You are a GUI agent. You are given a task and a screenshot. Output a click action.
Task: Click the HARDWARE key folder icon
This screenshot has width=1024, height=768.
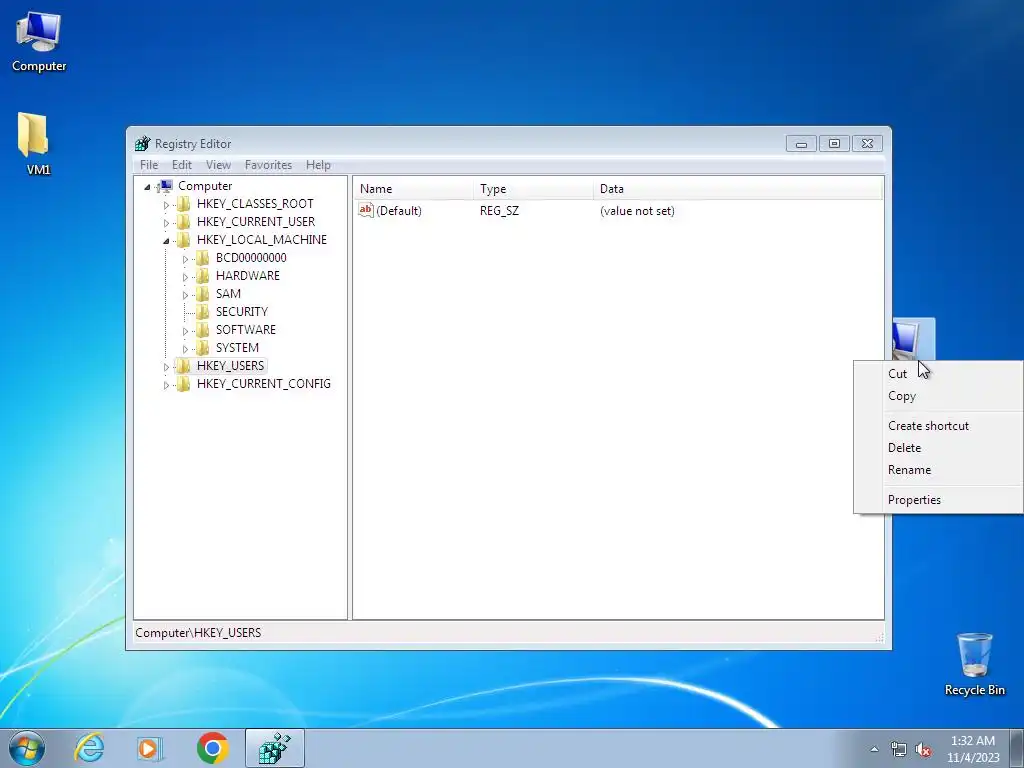pos(203,276)
